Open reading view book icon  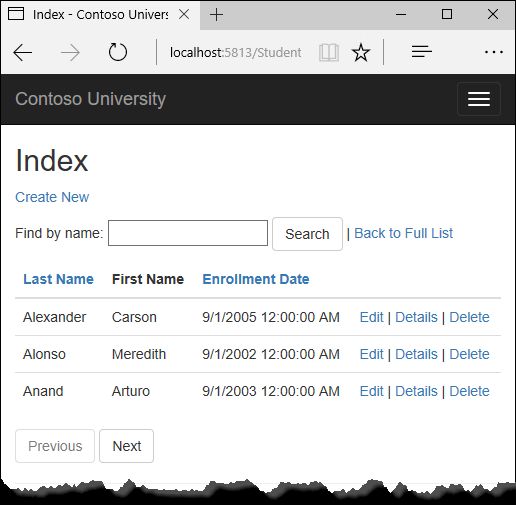(x=329, y=53)
